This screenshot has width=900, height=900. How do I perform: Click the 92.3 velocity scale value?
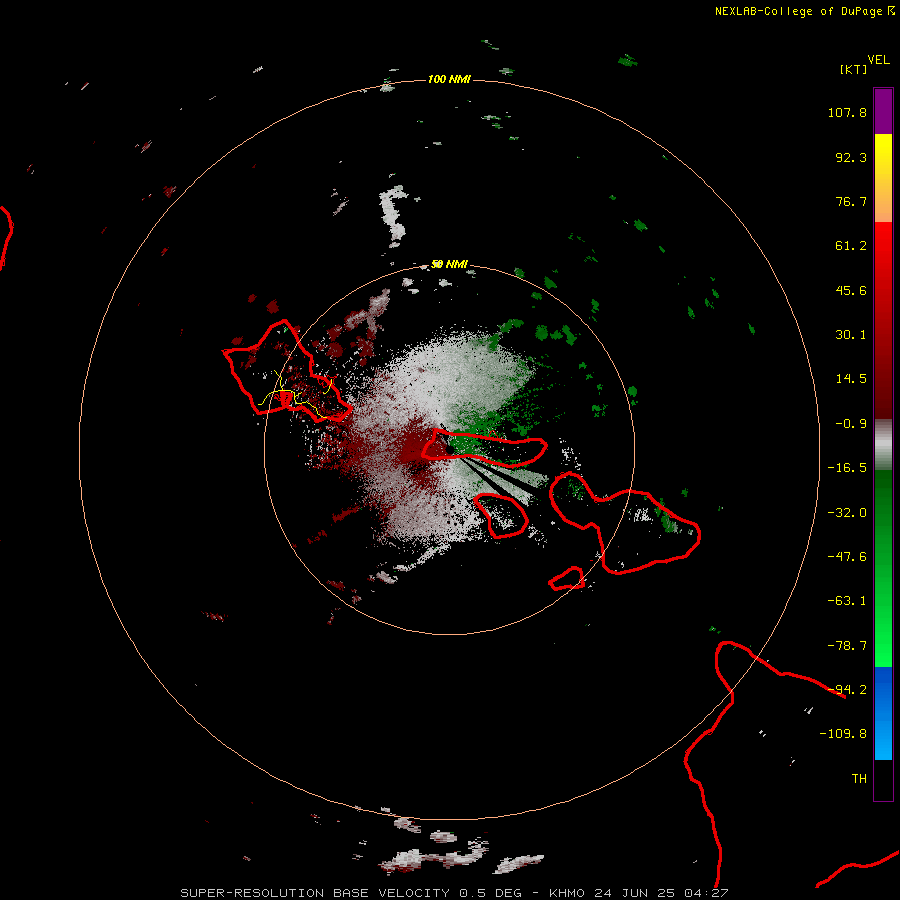click(x=851, y=157)
